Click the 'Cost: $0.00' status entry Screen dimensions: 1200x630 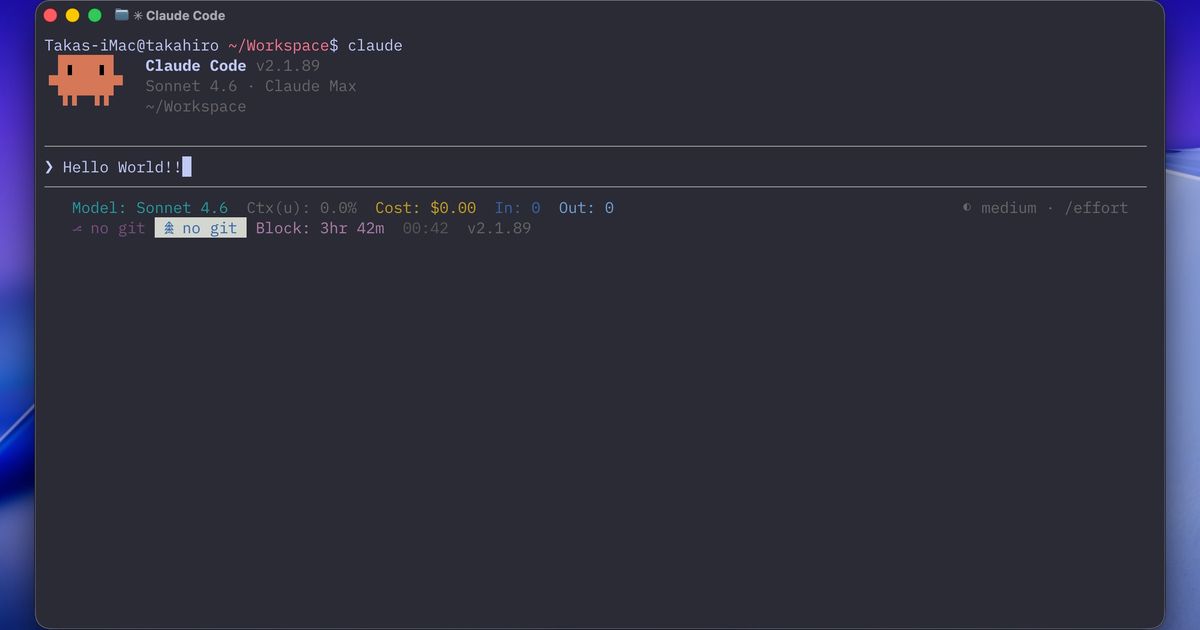pyautogui.click(x=426, y=208)
